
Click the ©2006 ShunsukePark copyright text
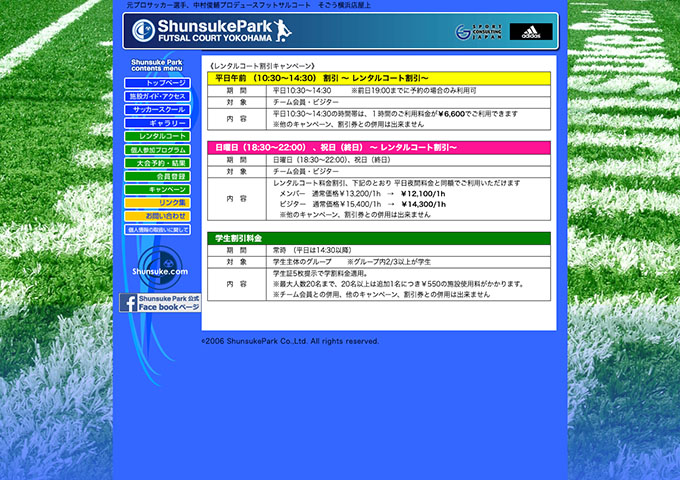click(x=290, y=341)
